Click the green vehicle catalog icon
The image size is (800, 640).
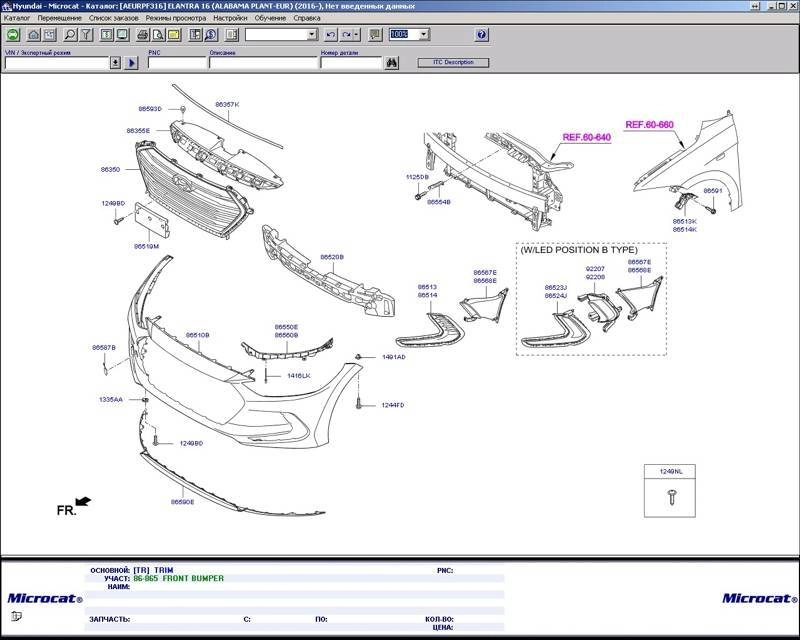tap(13, 35)
